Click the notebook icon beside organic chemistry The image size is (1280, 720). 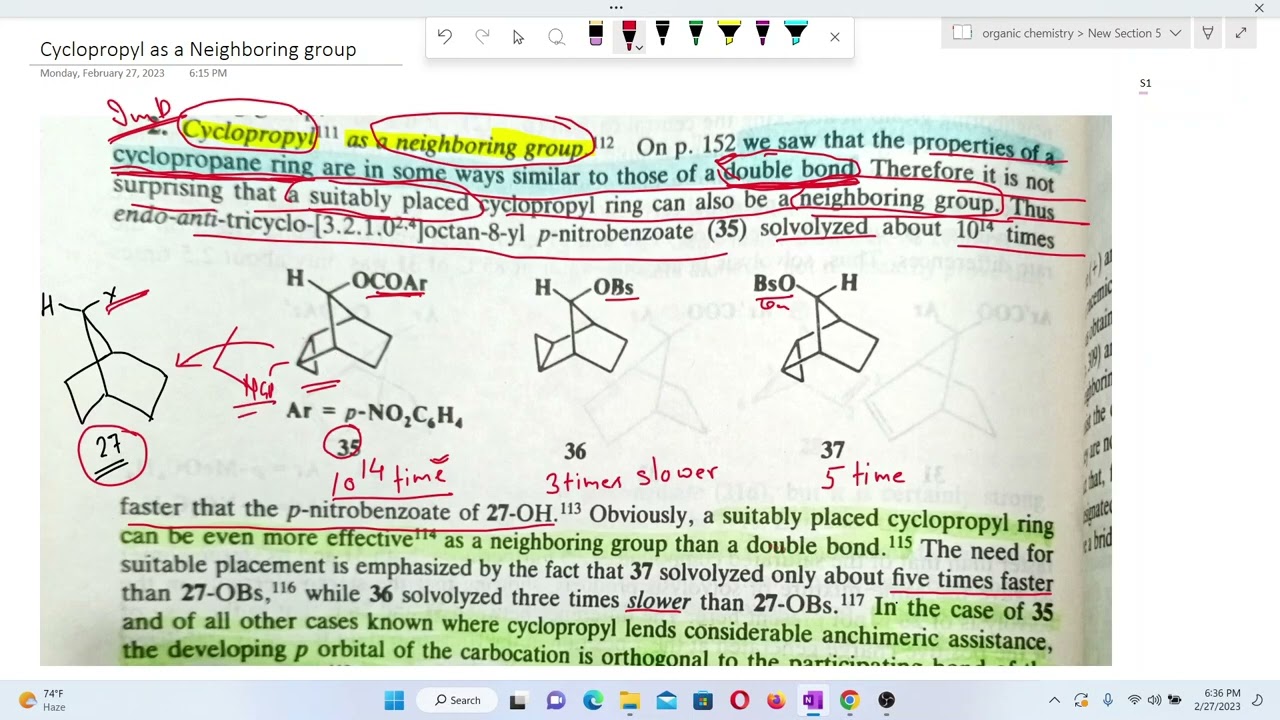pos(962,33)
